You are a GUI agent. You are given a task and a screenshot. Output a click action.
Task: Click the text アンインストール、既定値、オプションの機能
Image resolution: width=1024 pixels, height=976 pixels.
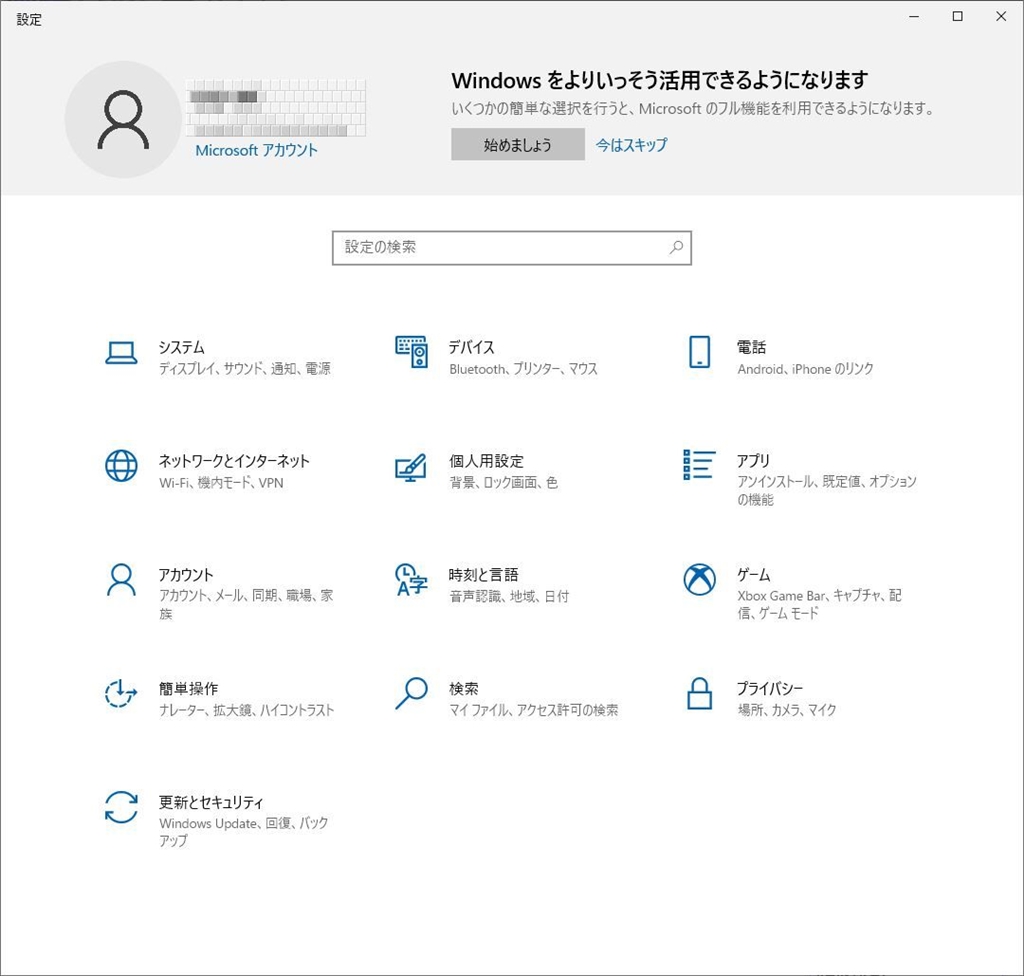click(827, 491)
